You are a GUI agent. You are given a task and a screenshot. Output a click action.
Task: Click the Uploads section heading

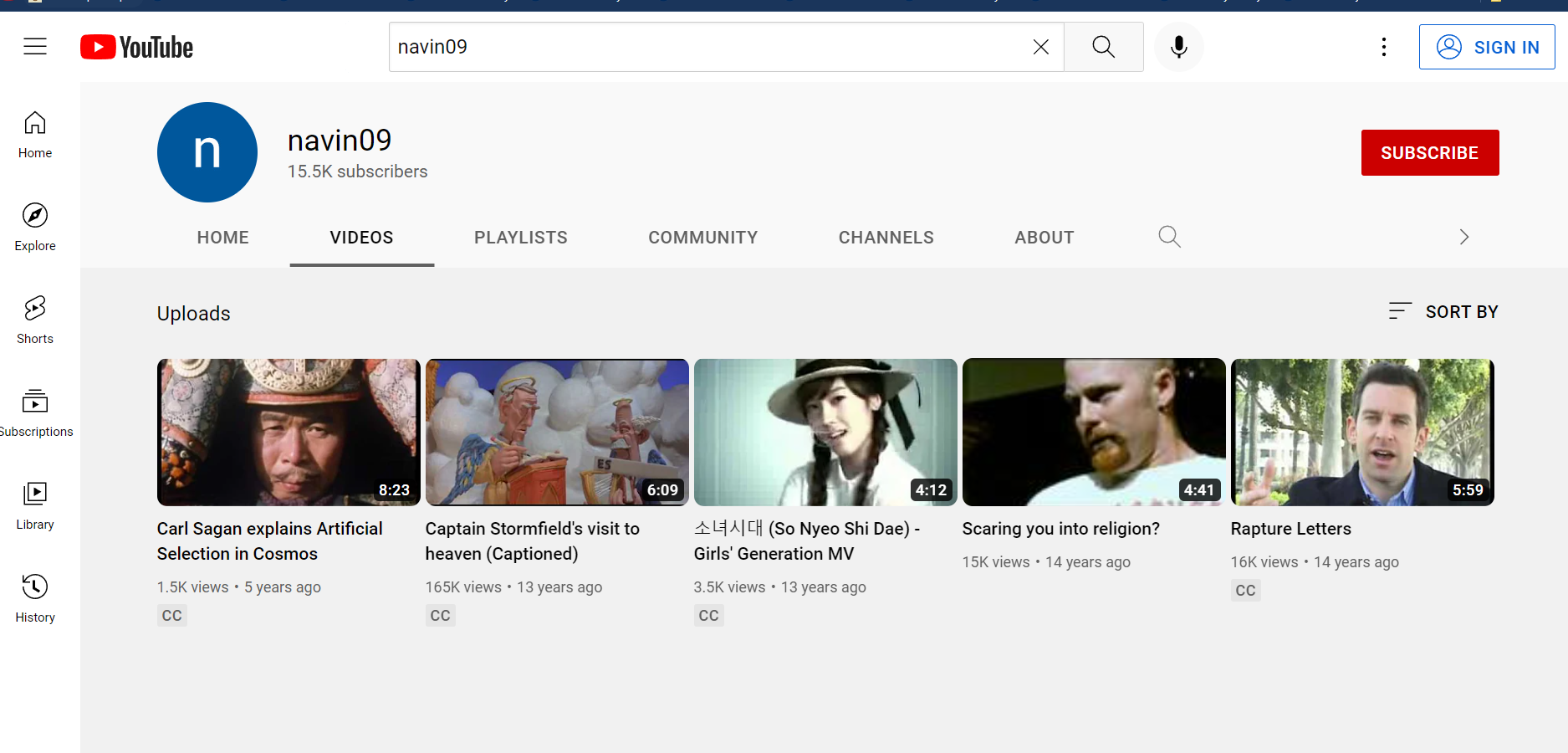pos(194,314)
